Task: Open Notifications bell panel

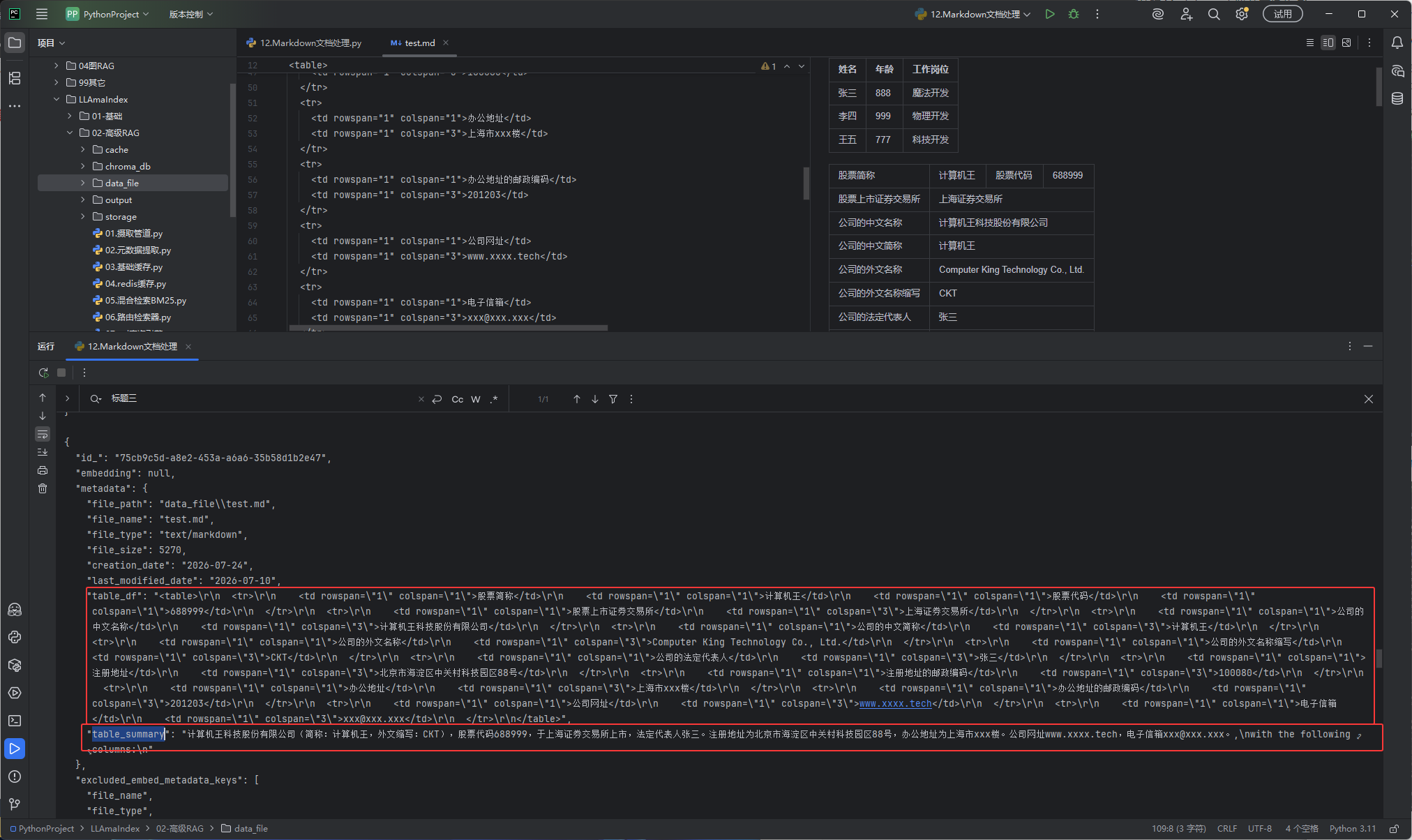Action: pos(1397,43)
